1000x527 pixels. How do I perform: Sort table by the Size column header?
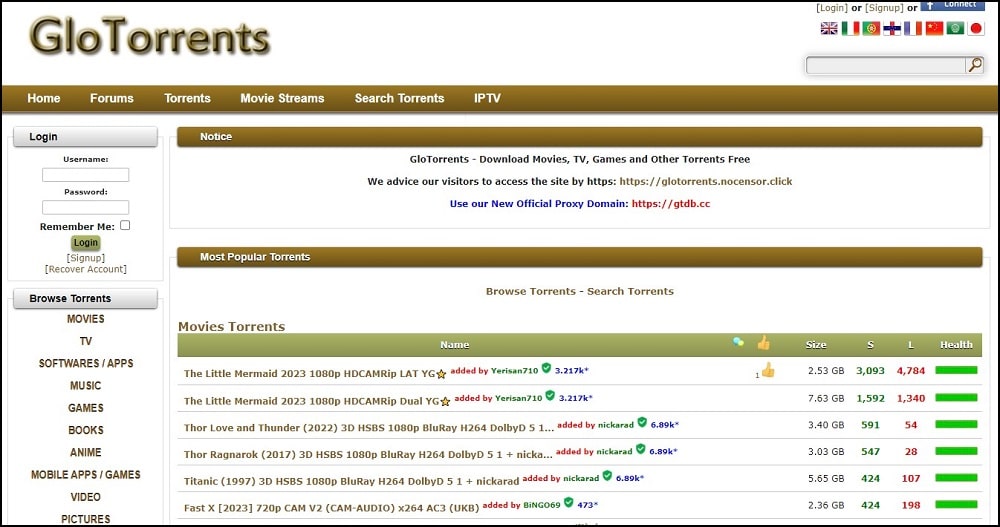tap(816, 345)
